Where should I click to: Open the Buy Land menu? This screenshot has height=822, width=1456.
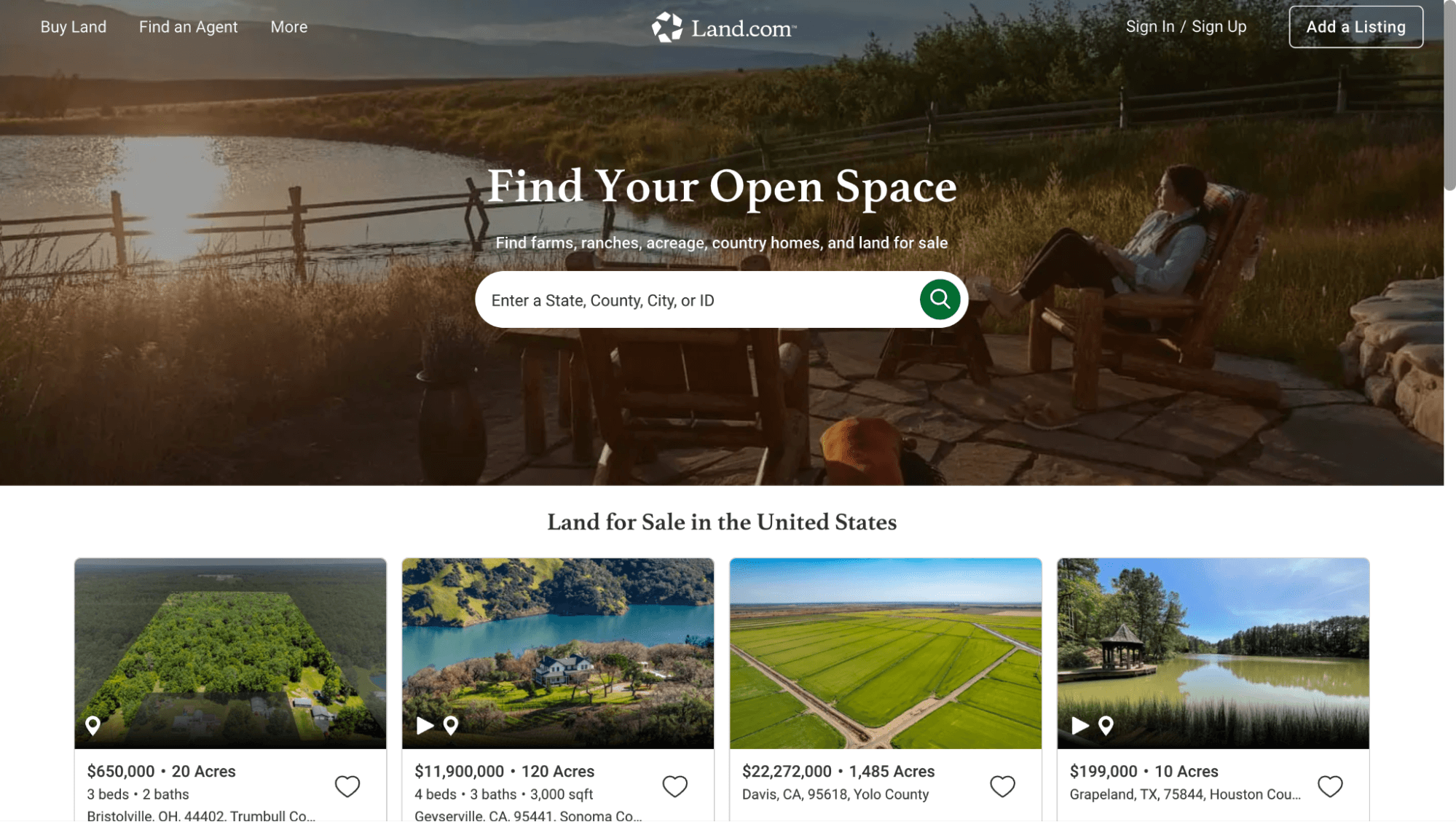74,27
